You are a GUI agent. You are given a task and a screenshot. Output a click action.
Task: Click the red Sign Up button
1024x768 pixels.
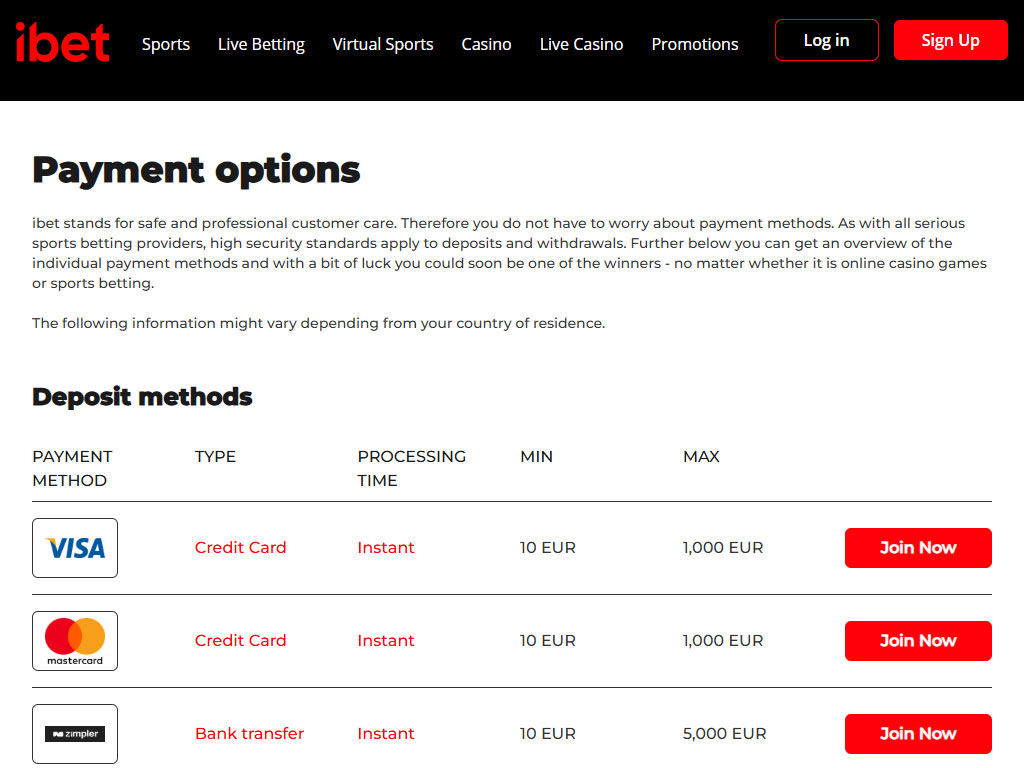(x=950, y=40)
